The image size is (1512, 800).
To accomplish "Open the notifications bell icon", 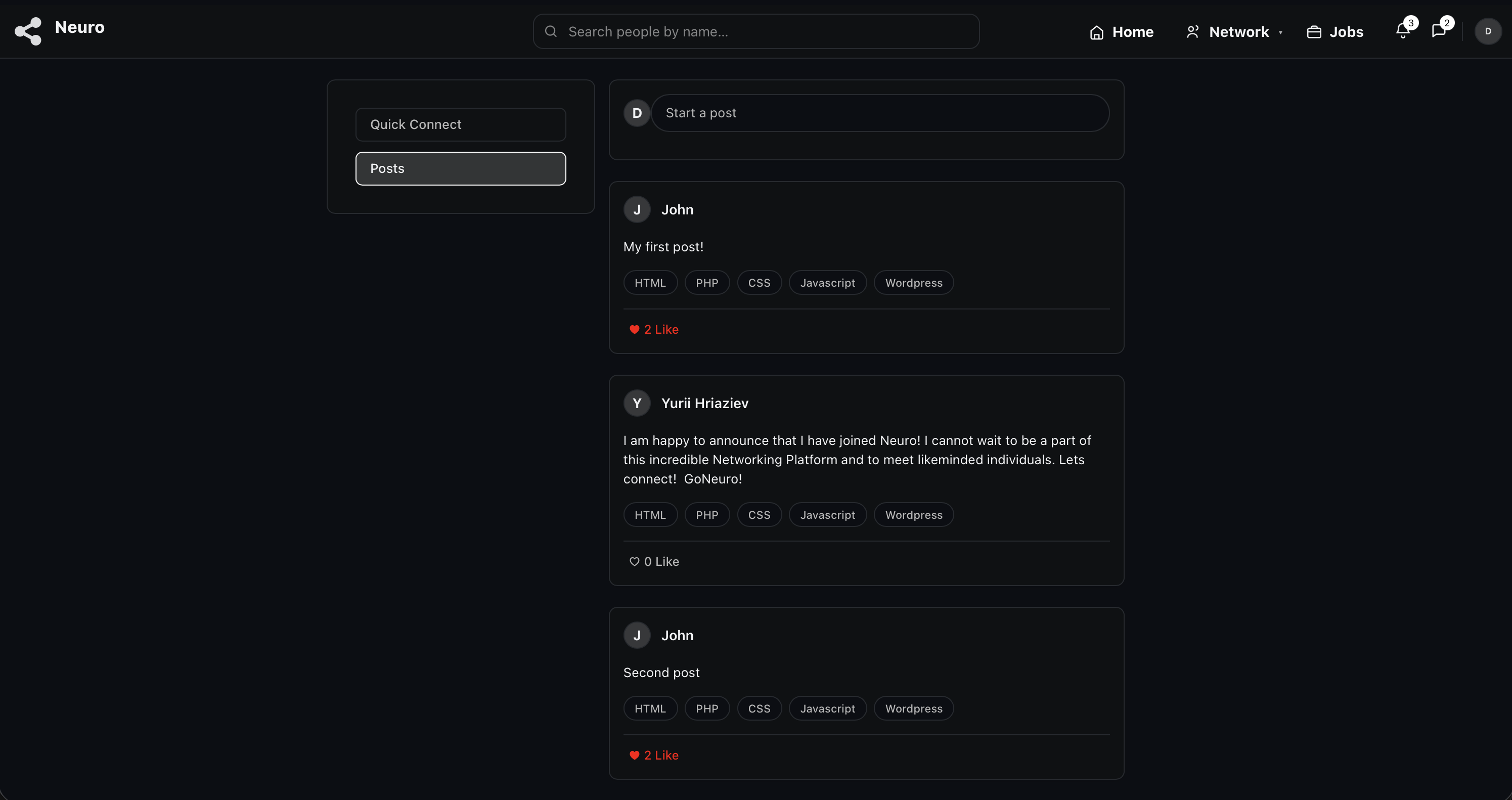I will 1403,31.
